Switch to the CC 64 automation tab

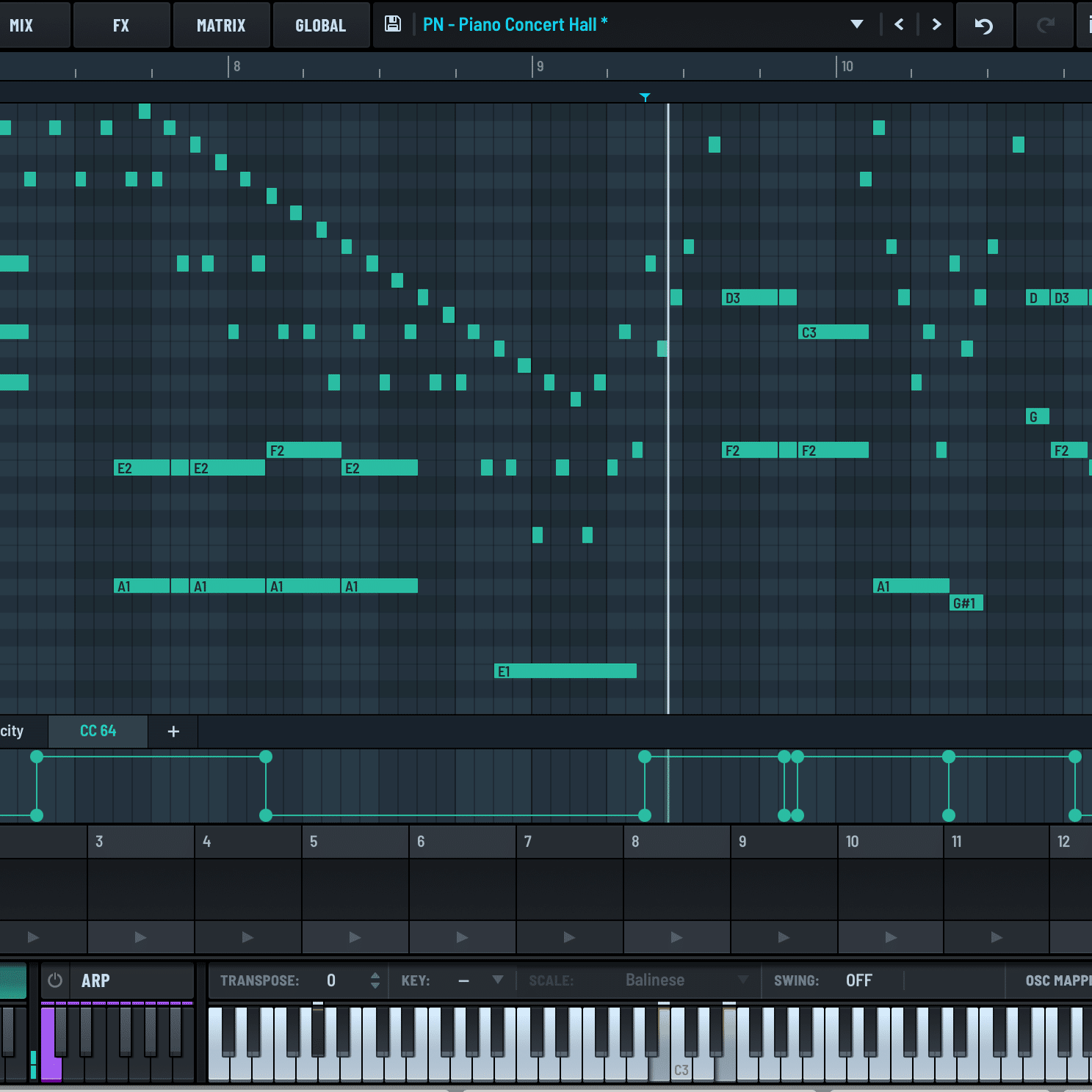tap(98, 731)
